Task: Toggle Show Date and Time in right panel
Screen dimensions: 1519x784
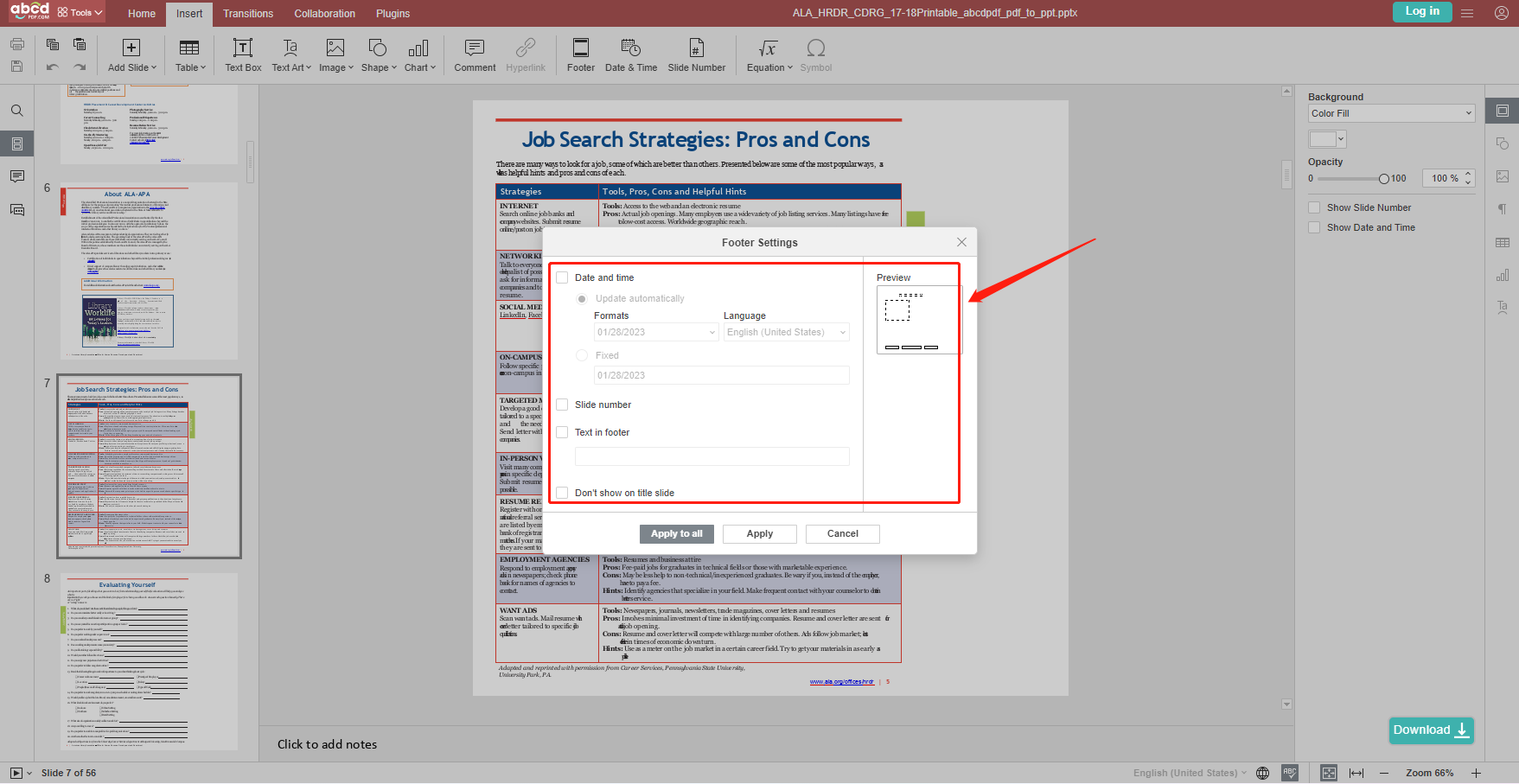Action: click(1314, 227)
